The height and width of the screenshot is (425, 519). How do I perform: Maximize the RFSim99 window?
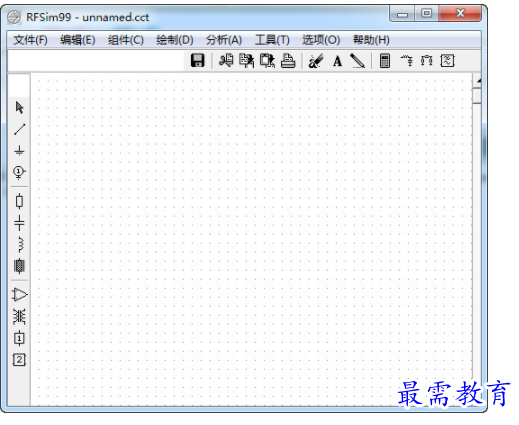(x=426, y=14)
